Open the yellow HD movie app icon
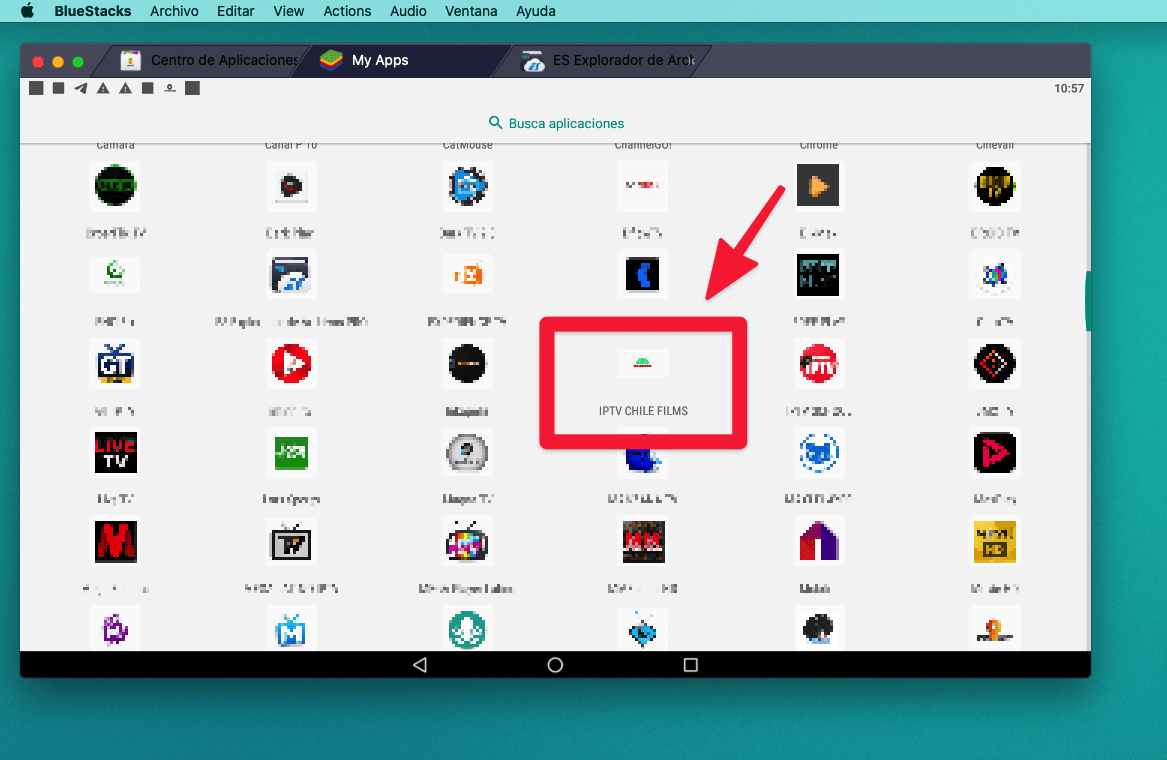1167x760 pixels. (995, 541)
